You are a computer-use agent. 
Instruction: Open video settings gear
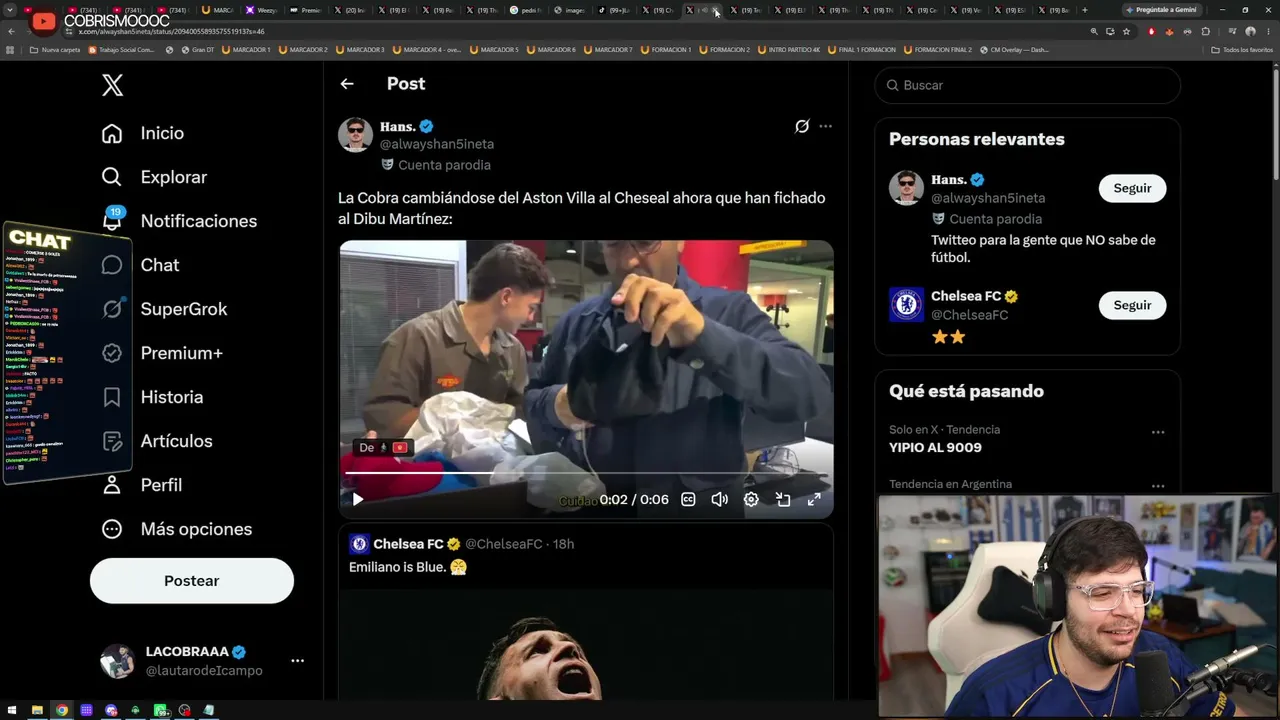(751, 500)
